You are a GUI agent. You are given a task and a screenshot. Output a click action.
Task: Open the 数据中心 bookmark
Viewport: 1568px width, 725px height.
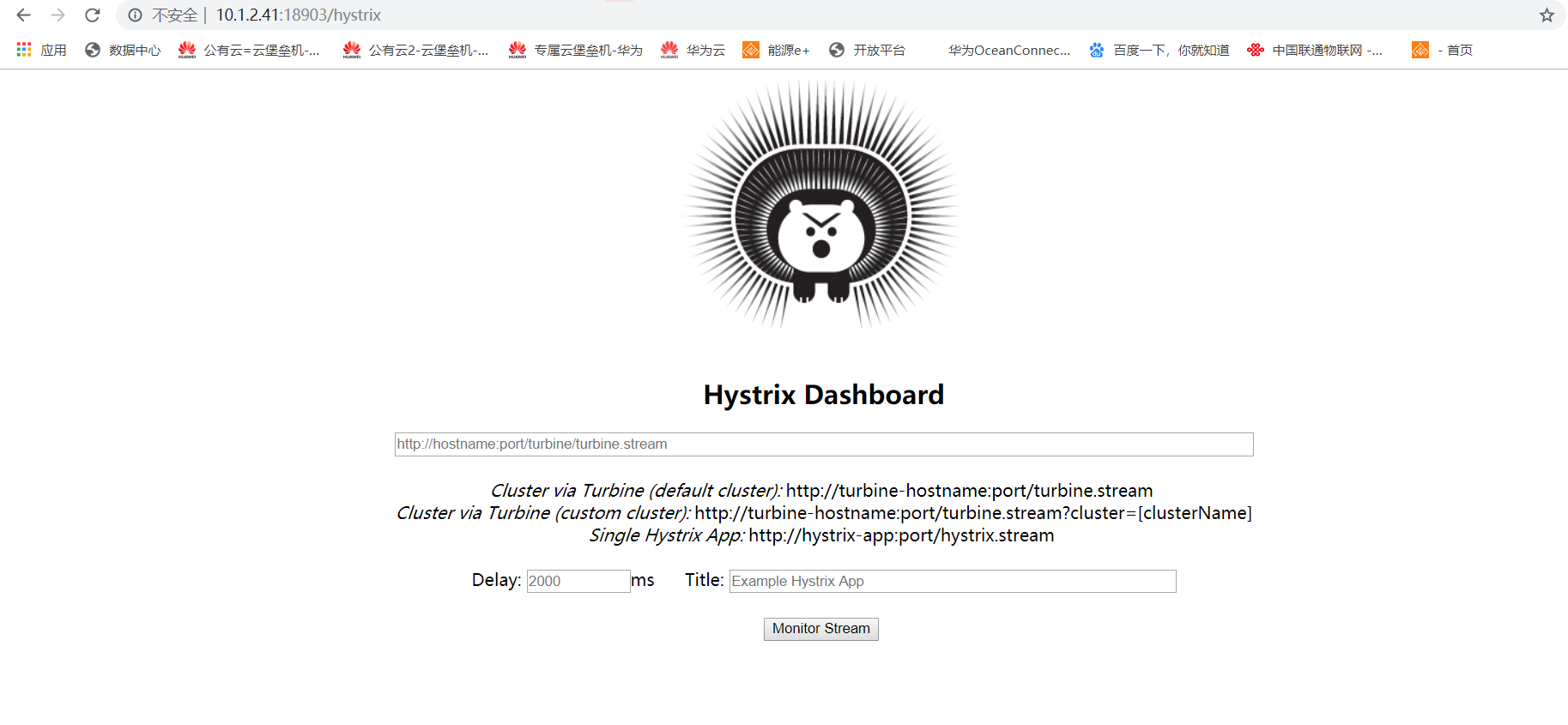pos(123,50)
